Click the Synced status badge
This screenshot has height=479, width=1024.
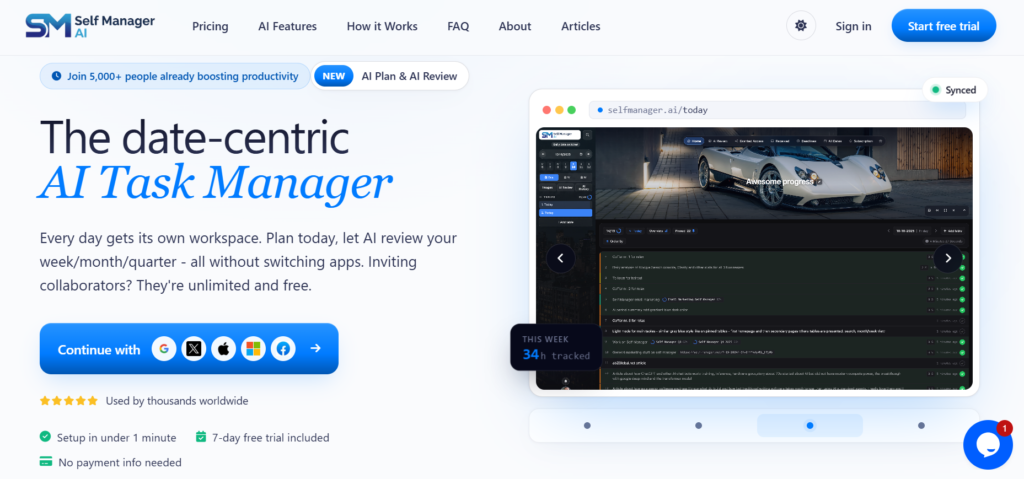[x=955, y=90]
